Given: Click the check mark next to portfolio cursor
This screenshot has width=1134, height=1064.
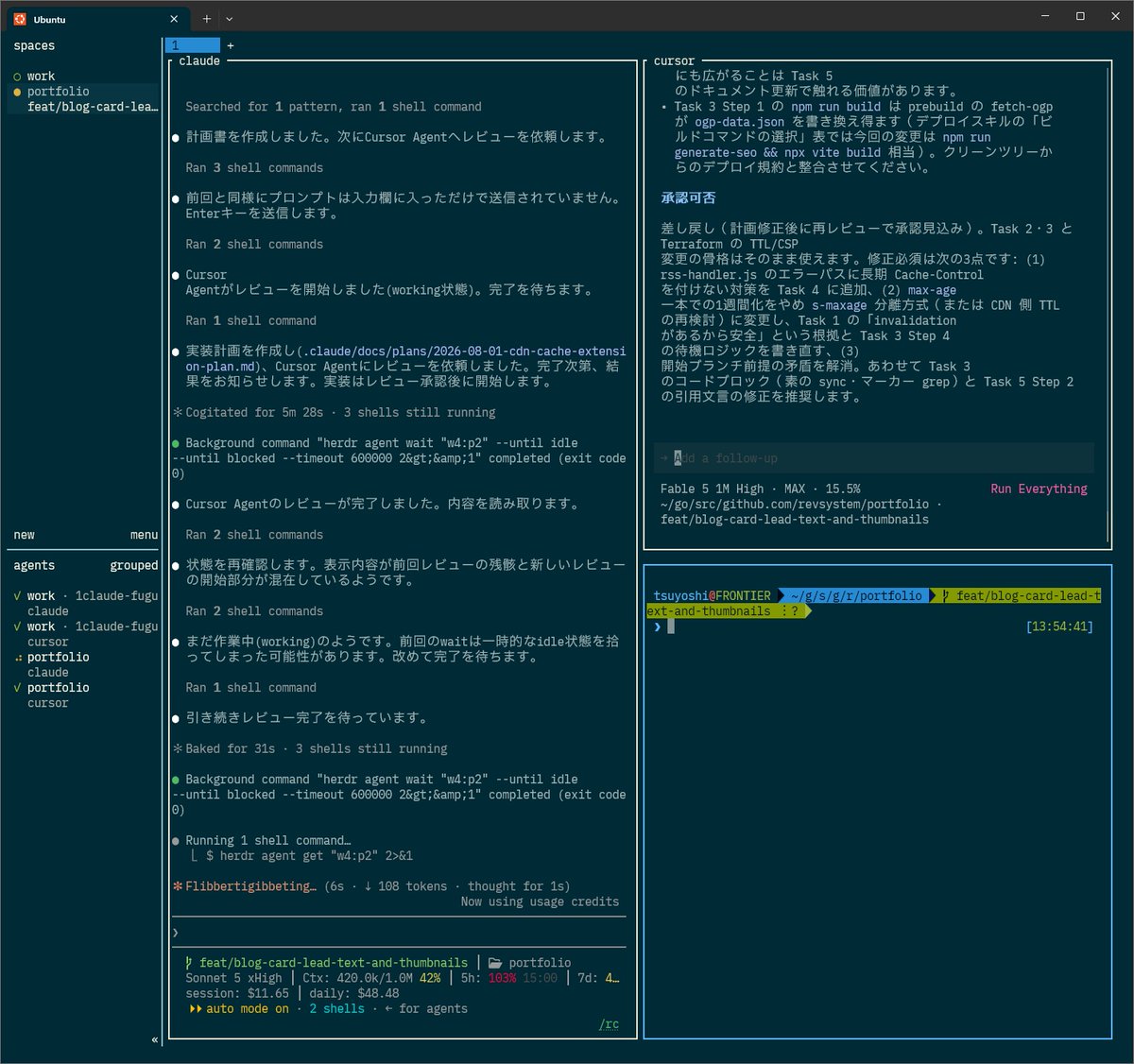Looking at the screenshot, I should tap(18, 688).
